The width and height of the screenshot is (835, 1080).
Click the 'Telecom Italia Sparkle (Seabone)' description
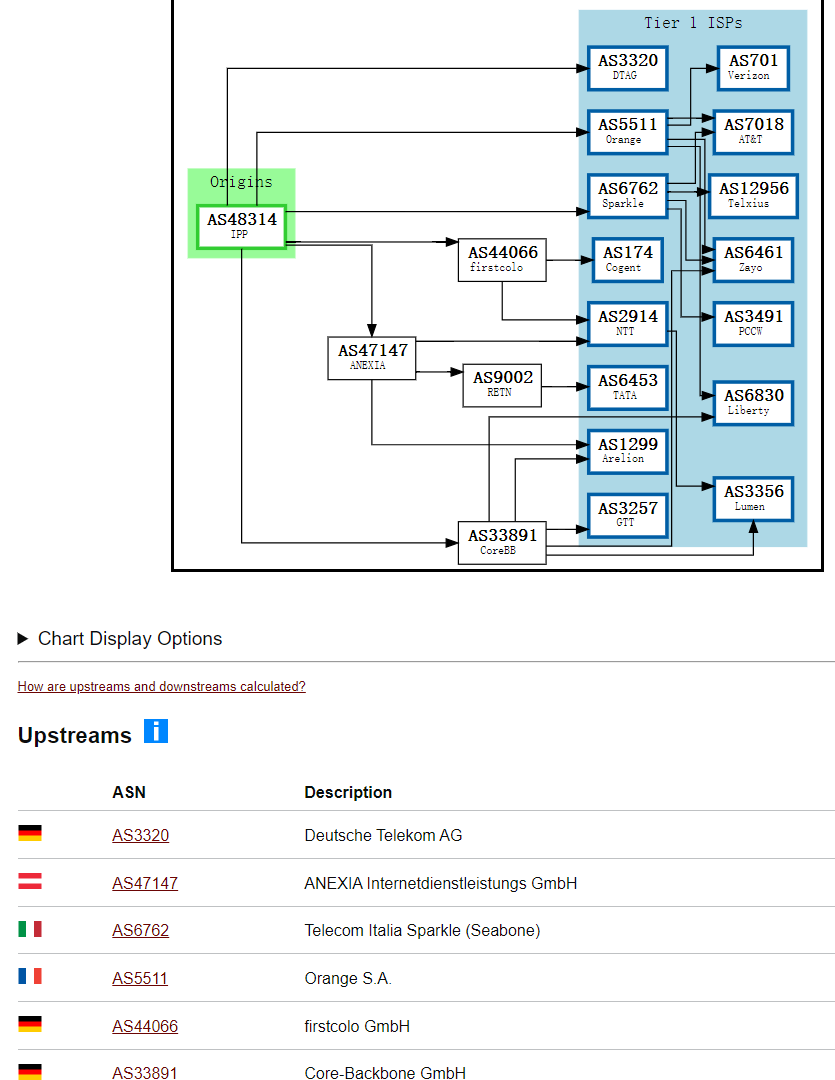coord(422,931)
